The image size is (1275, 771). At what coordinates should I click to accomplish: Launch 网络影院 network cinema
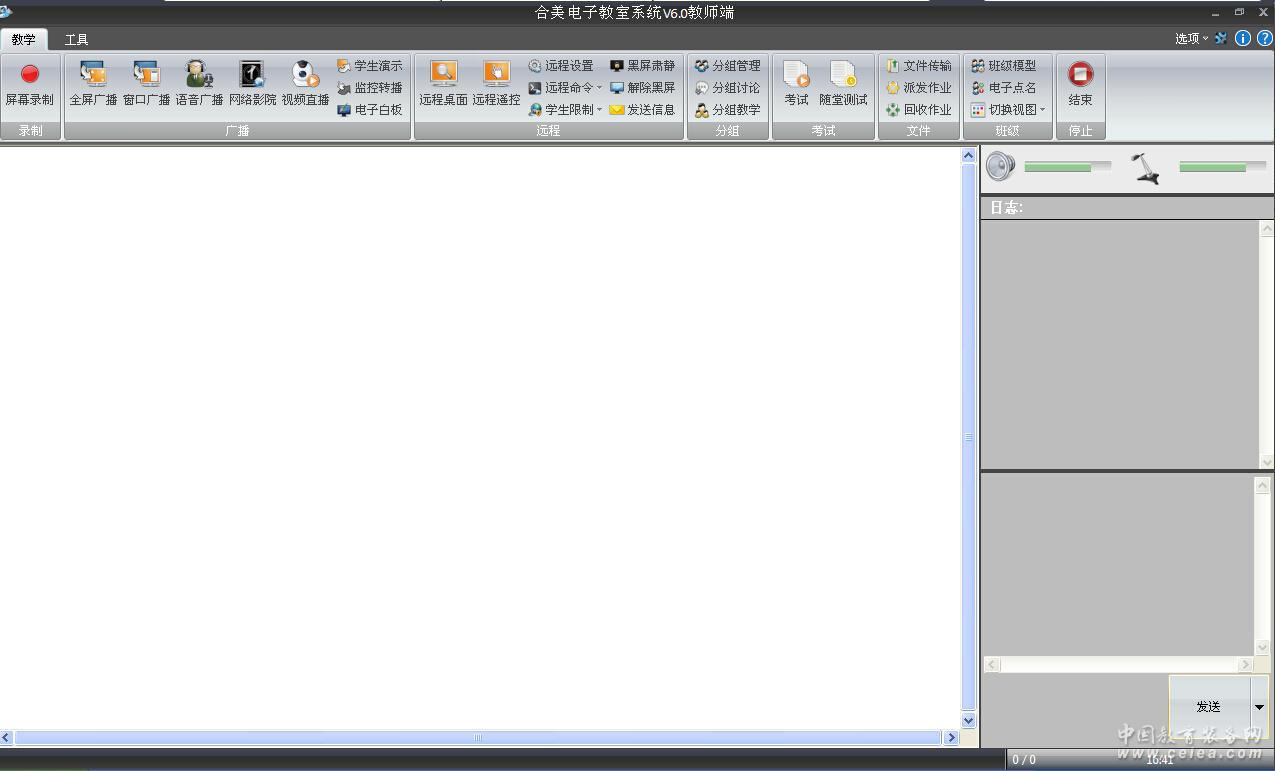pos(252,76)
